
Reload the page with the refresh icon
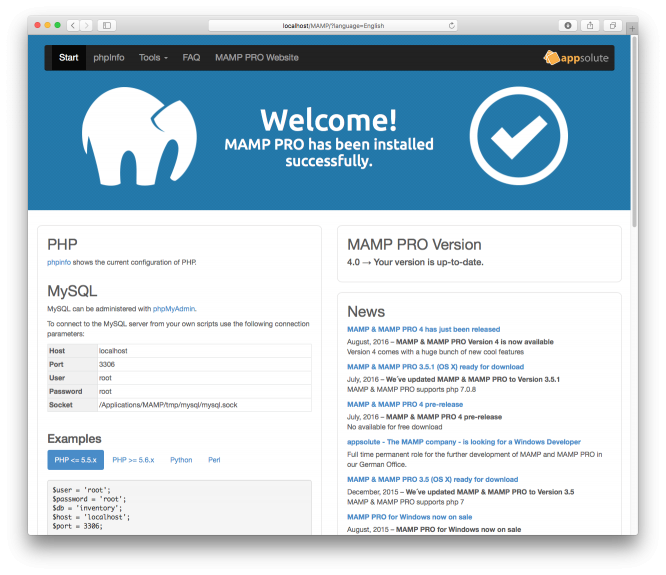(452, 25)
